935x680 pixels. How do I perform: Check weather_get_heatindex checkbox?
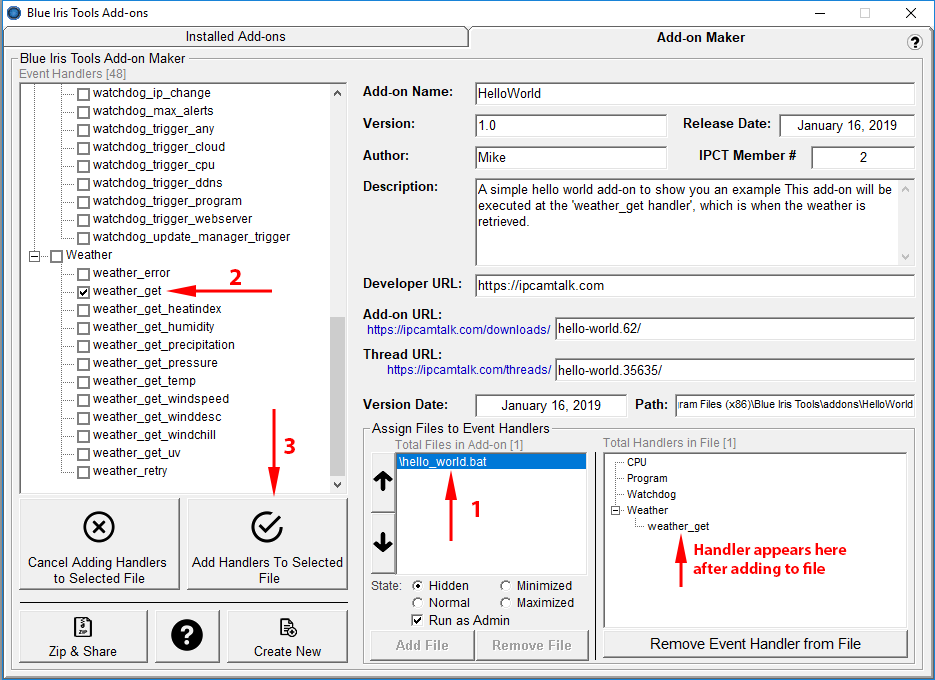pyautogui.click(x=83, y=310)
